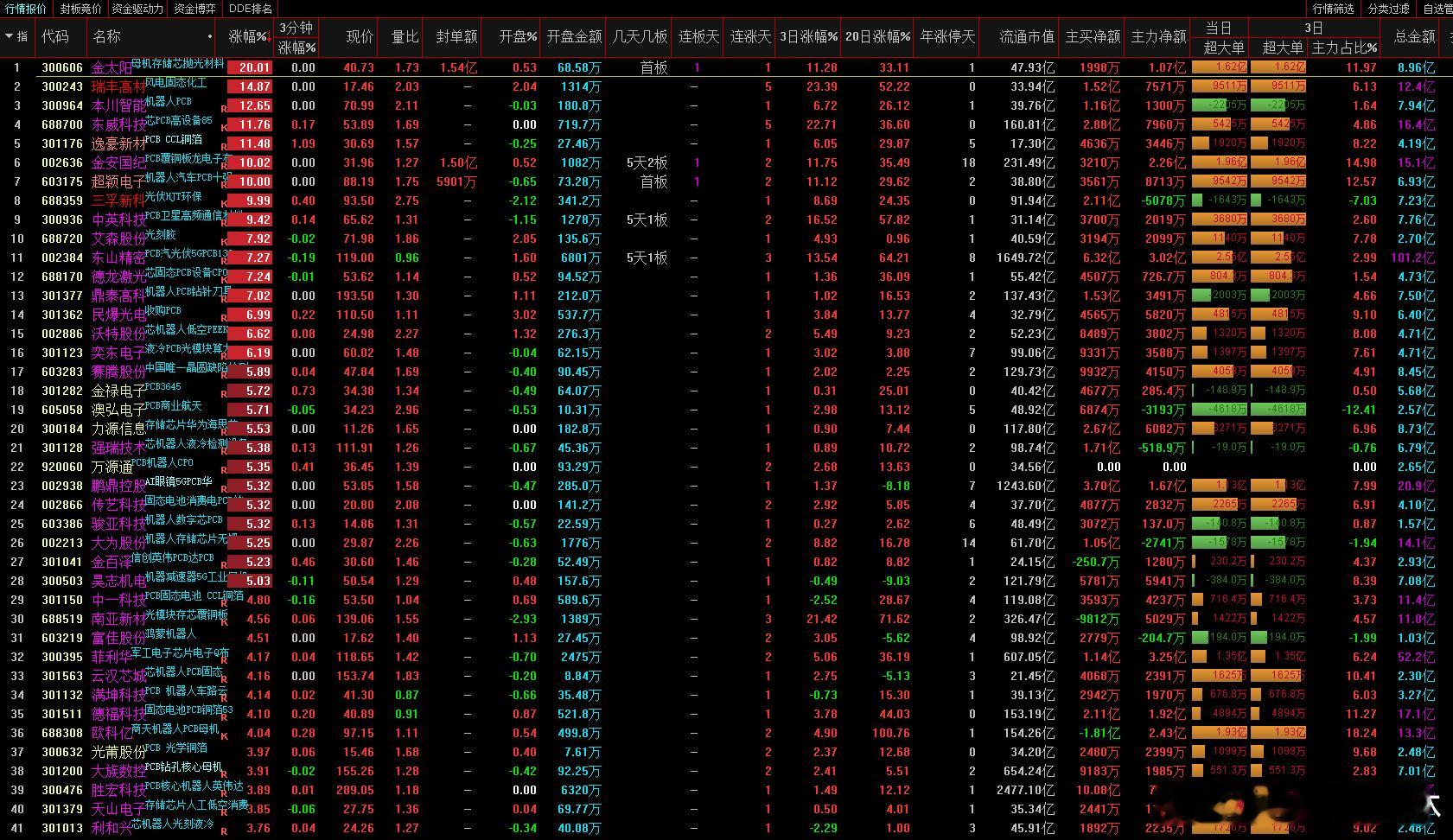
Task: Click stock code 688308
Action: pos(62,733)
